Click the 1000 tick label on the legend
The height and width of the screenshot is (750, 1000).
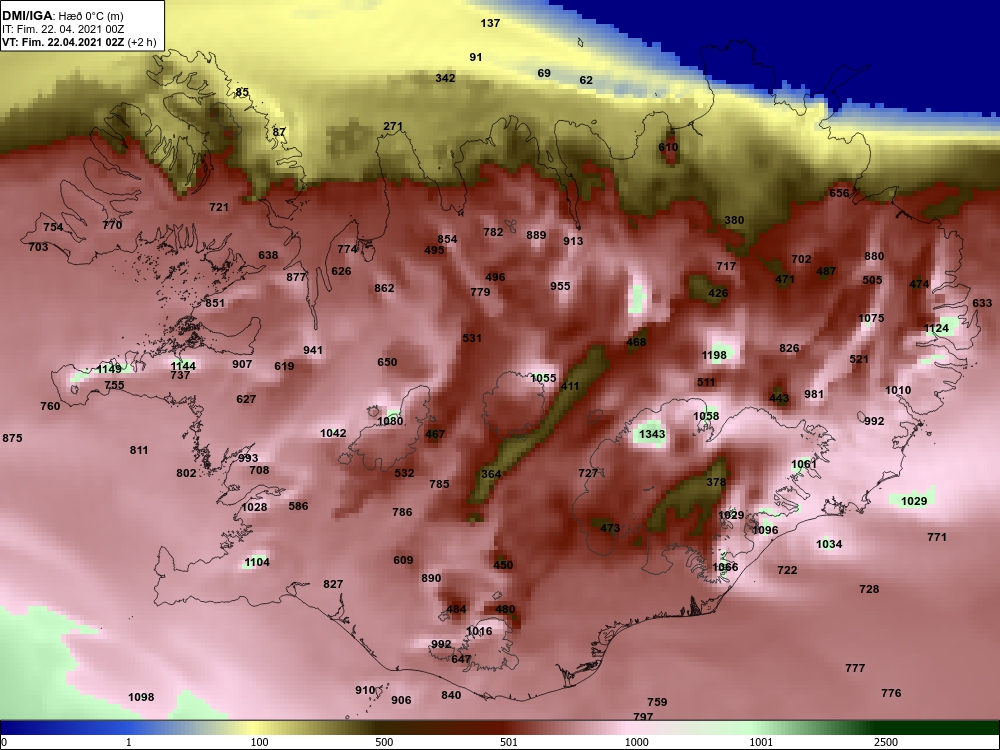tap(636, 742)
